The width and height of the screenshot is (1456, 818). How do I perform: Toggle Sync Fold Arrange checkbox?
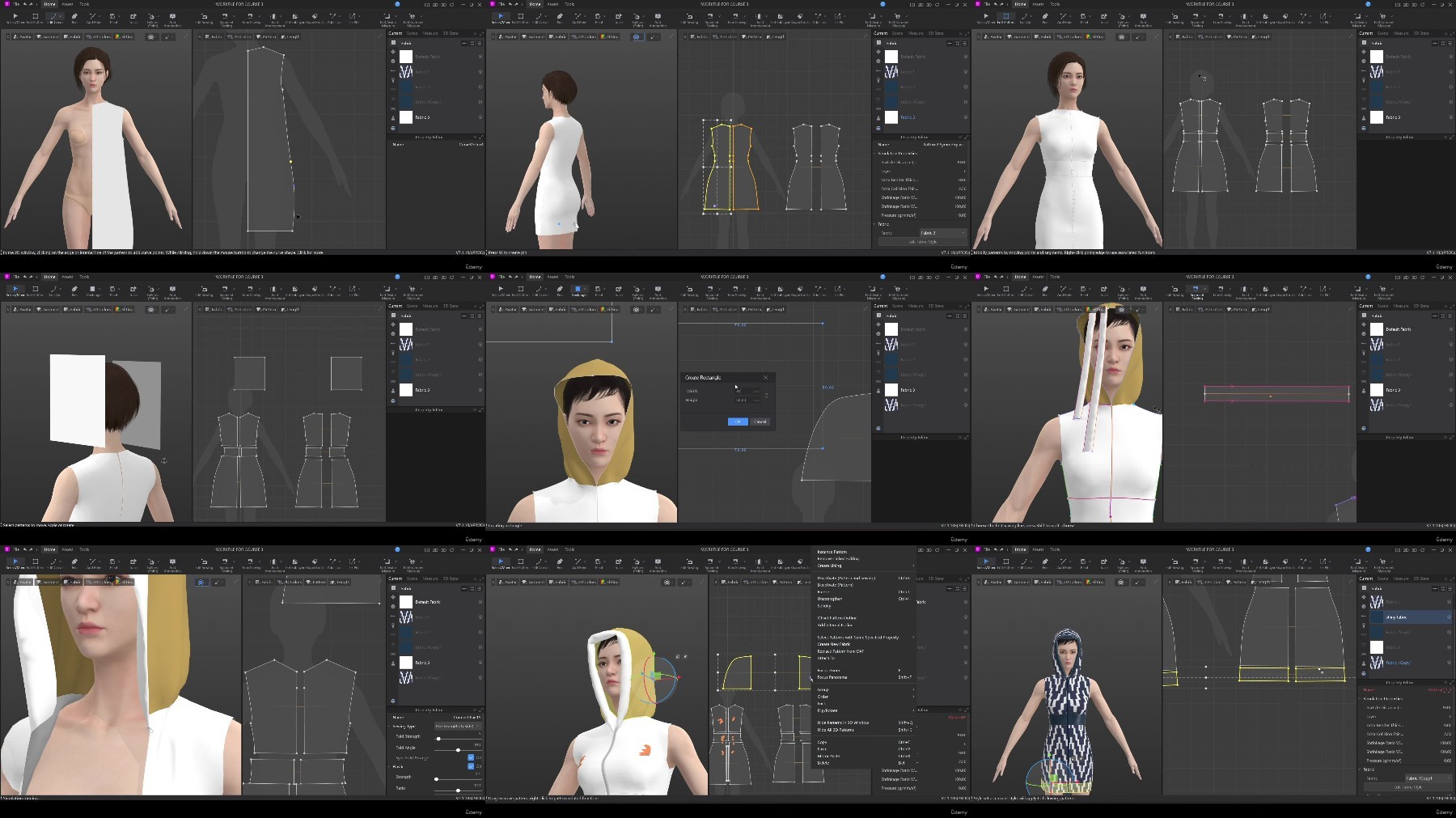coord(471,757)
